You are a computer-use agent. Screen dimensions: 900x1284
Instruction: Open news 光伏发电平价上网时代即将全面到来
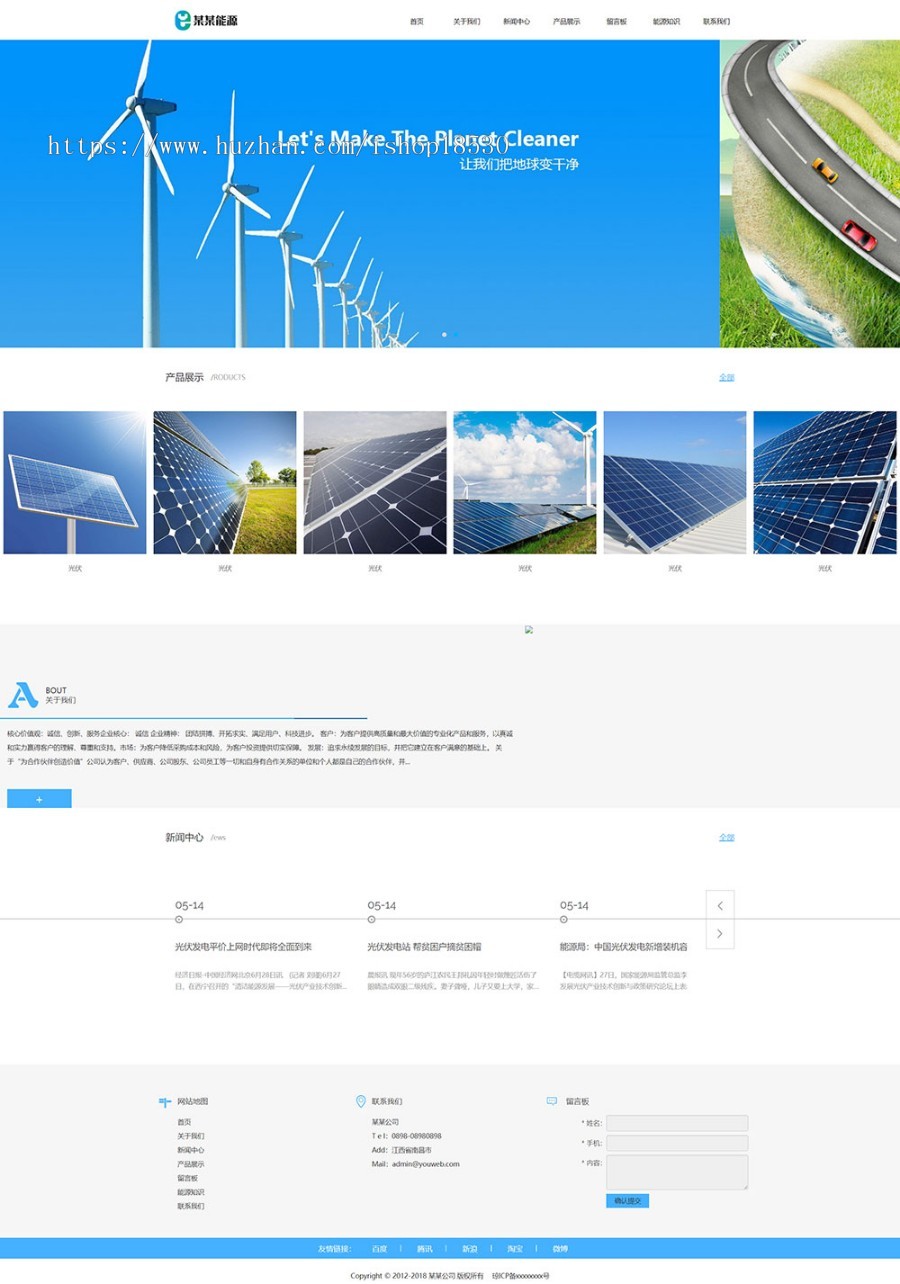click(244, 946)
